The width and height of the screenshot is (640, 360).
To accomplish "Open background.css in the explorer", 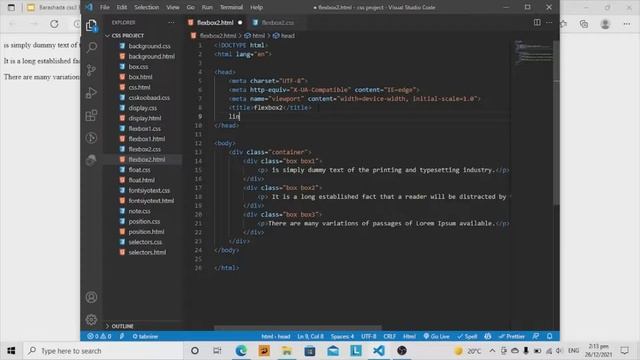I will [149, 46].
